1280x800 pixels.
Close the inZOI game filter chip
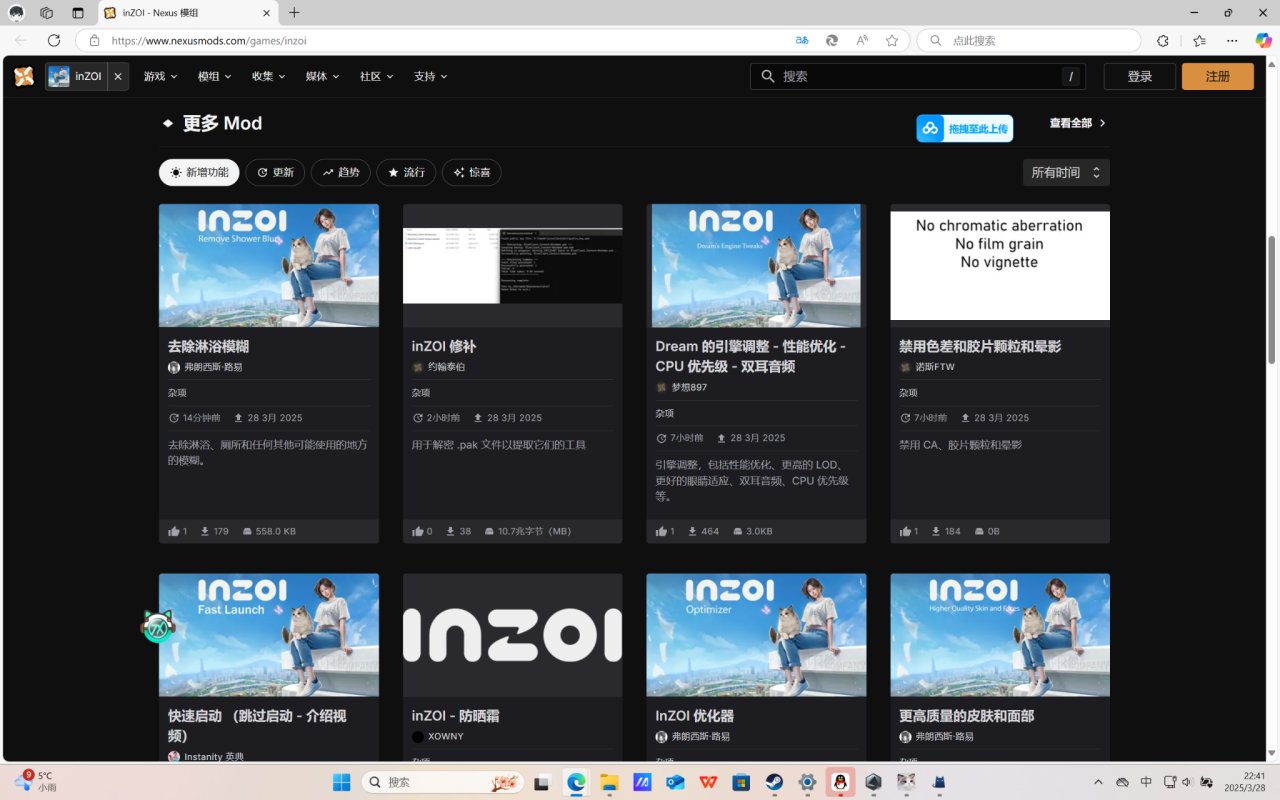[118, 76]
